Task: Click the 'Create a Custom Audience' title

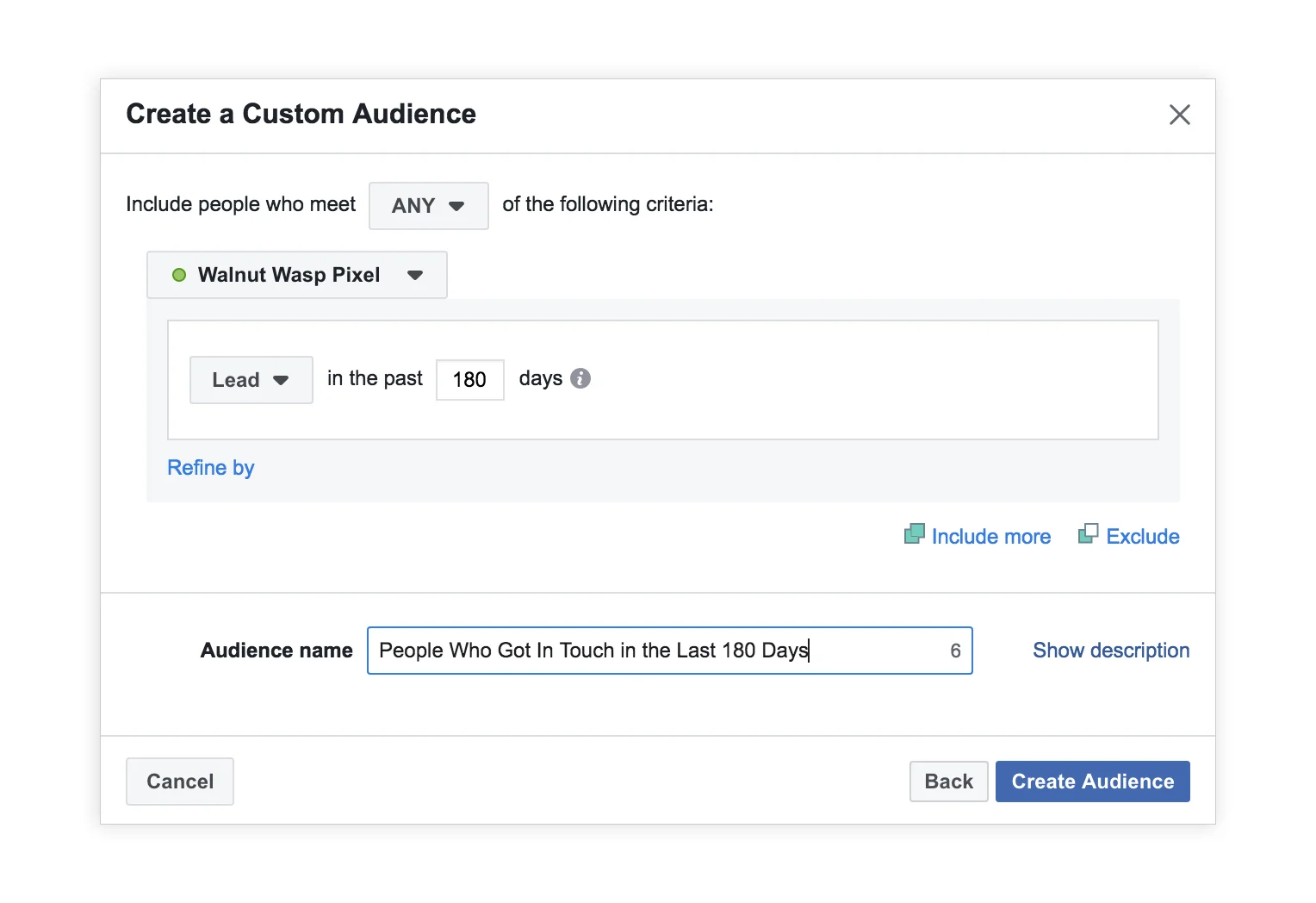Action: pyautogui.click(x=301, y=114)
